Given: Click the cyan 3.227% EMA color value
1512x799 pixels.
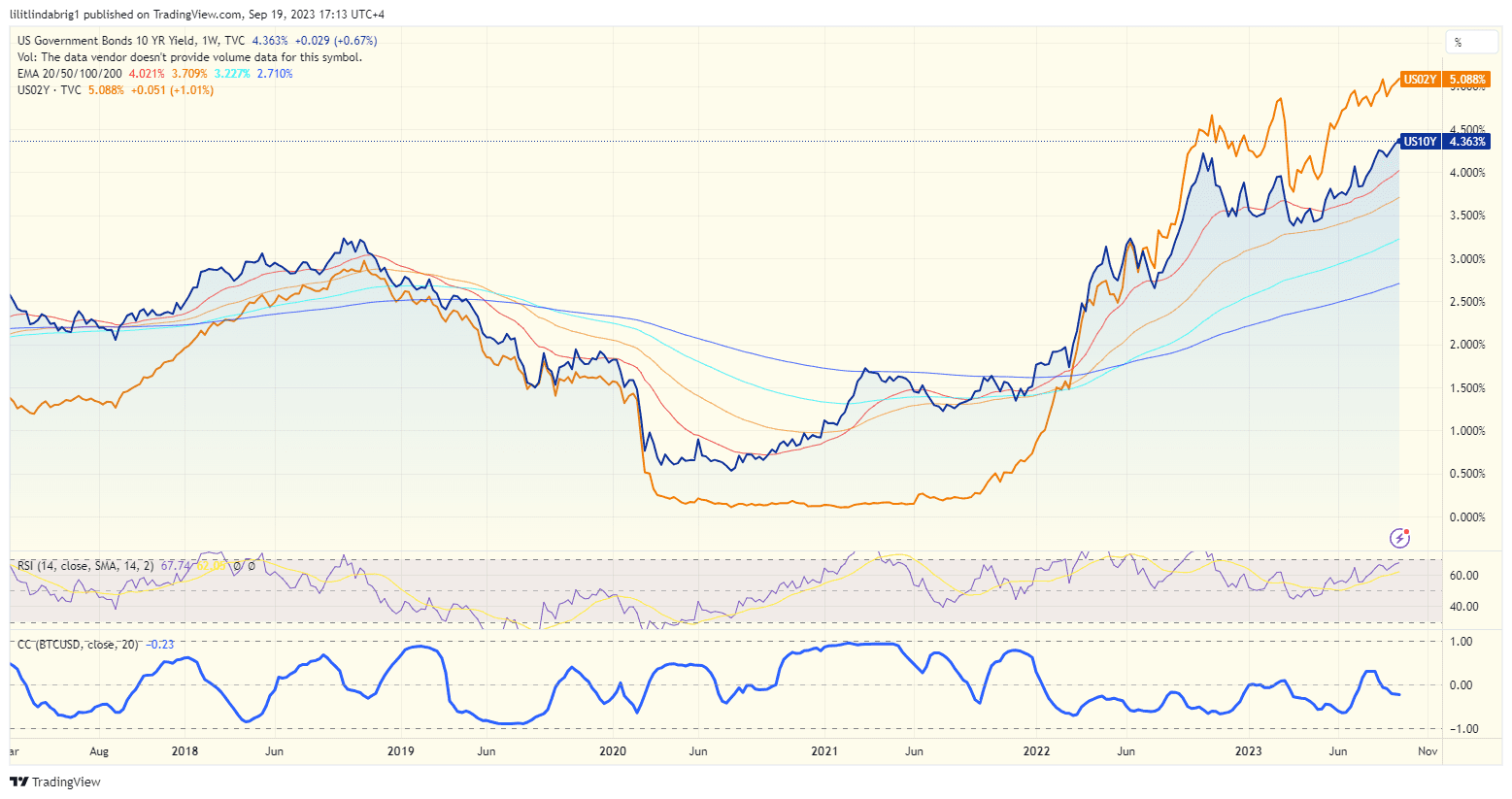Looking at the screenshot, I should tap(231, 73).
